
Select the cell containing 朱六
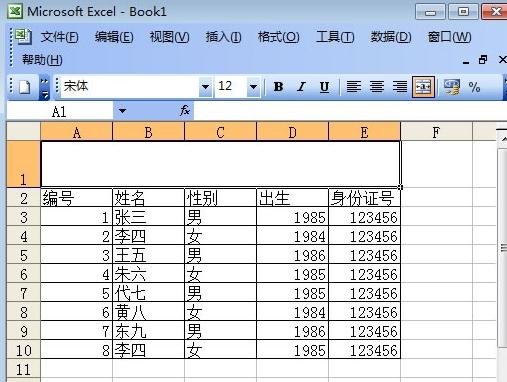click(149, 274)
